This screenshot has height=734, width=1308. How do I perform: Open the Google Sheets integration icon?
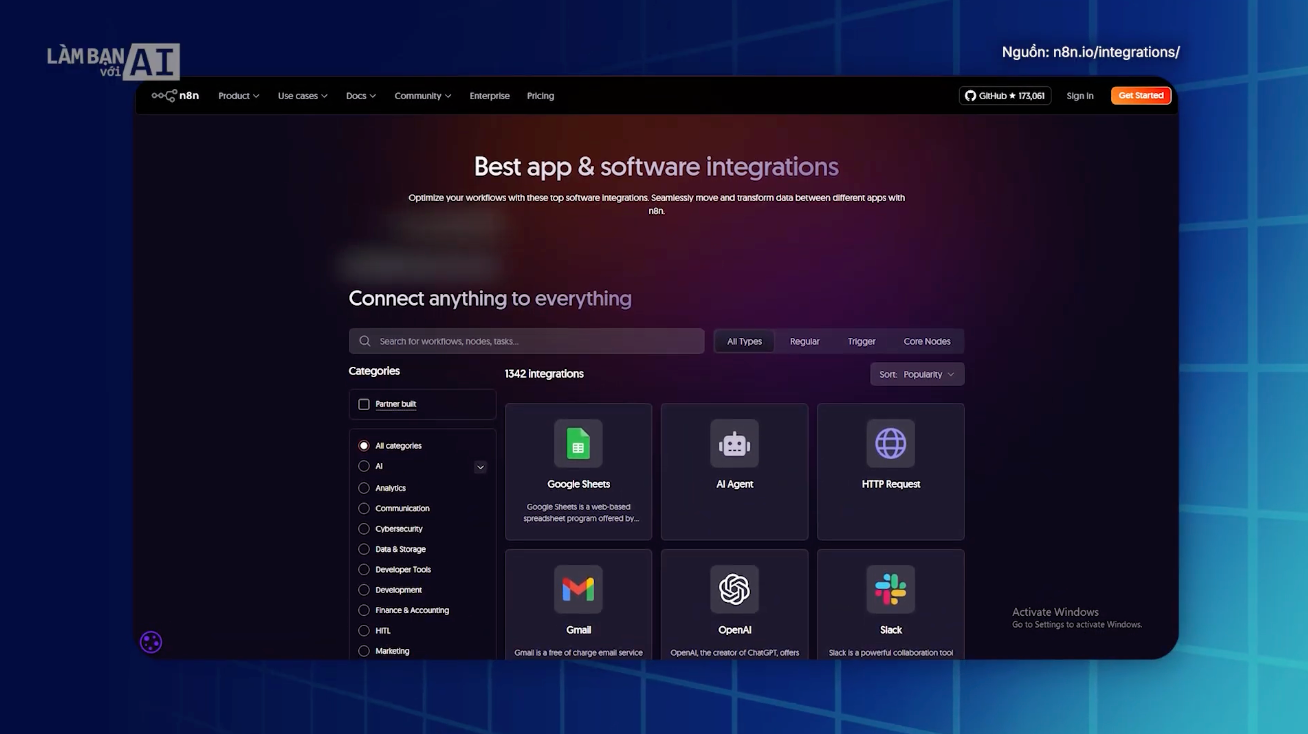[x=578, y=443]
